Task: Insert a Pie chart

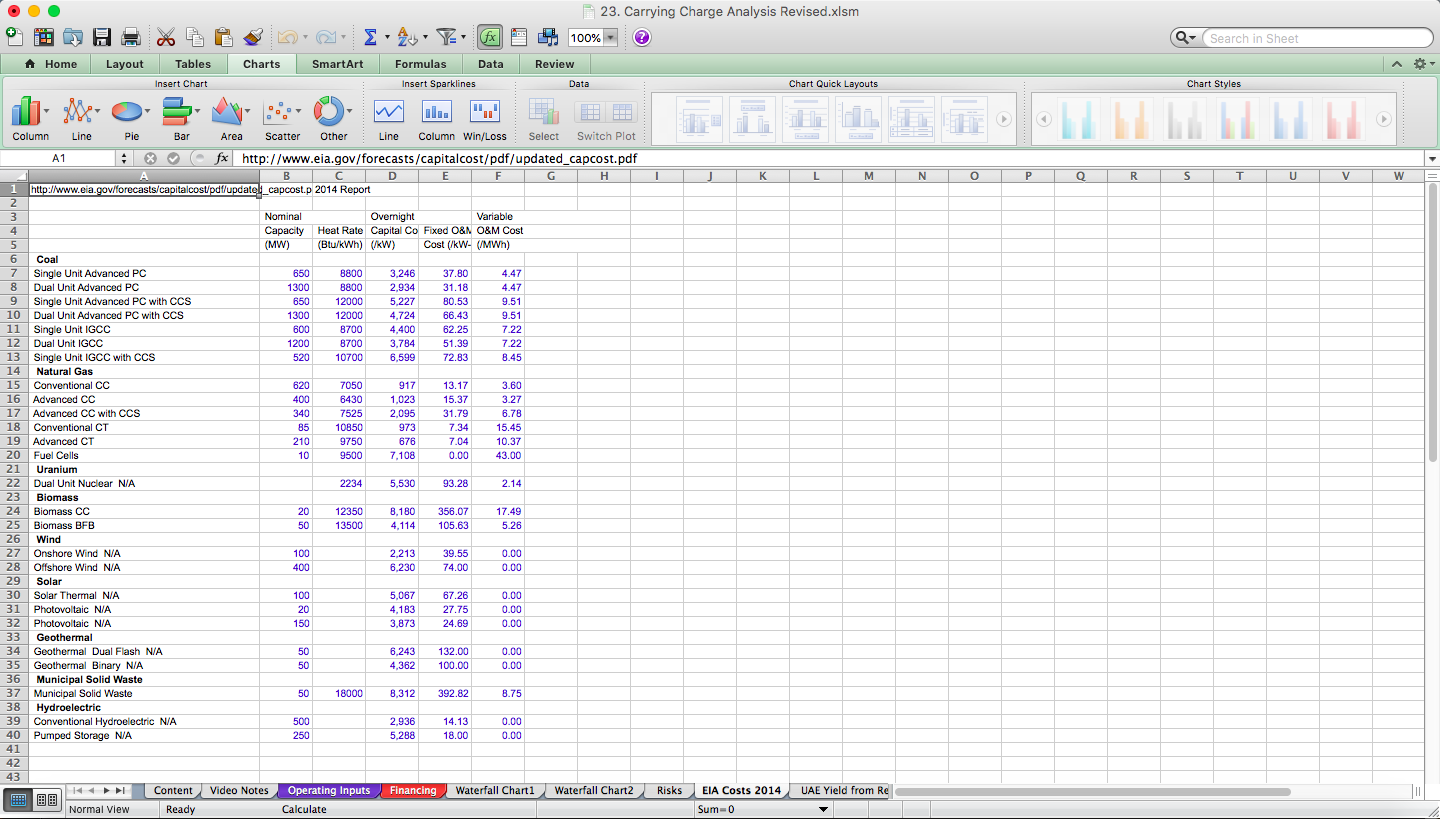Action: pos(131,119)
